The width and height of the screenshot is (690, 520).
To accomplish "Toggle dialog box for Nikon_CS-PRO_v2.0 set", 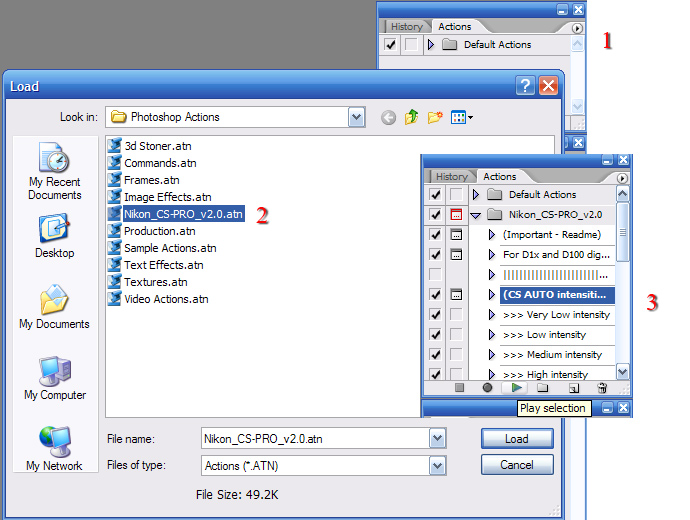I will click(x=456, y=215).
